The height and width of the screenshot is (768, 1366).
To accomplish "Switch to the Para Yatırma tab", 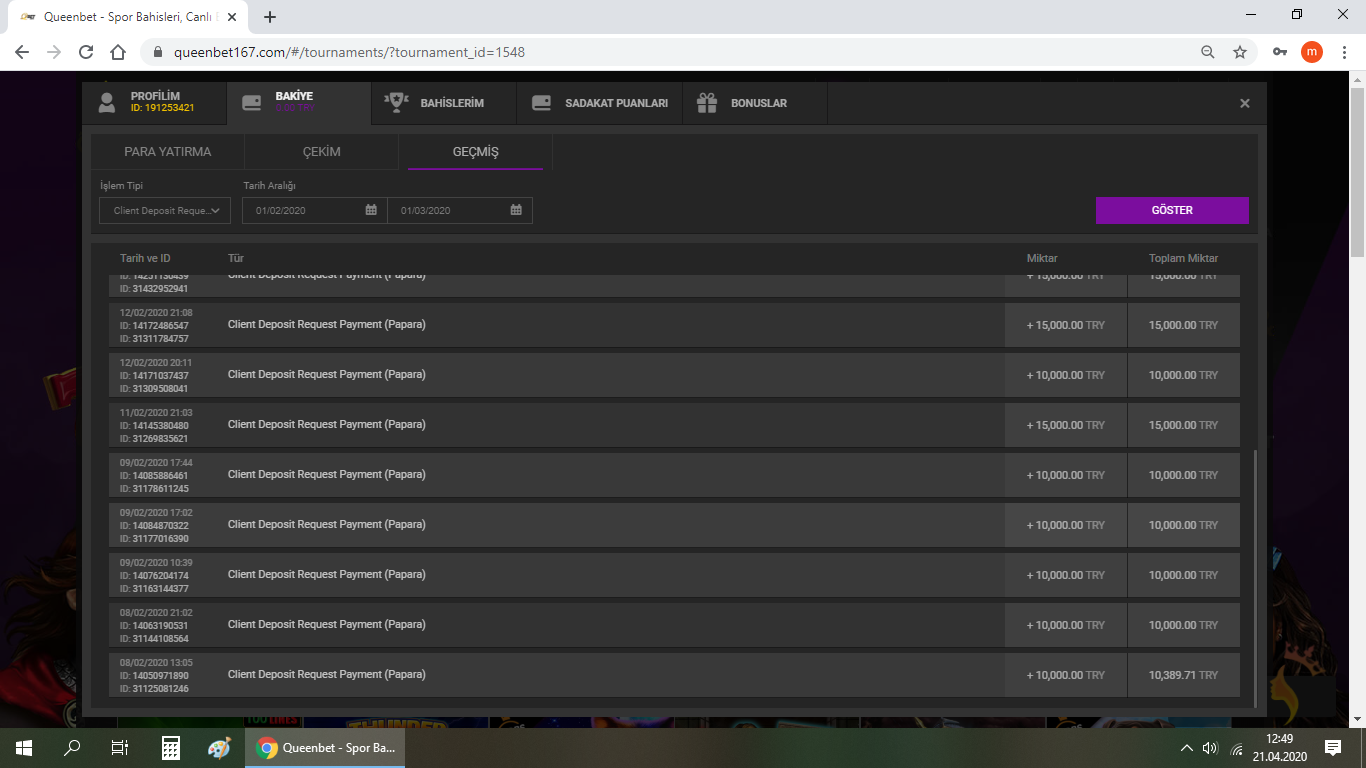I will 168,152.
